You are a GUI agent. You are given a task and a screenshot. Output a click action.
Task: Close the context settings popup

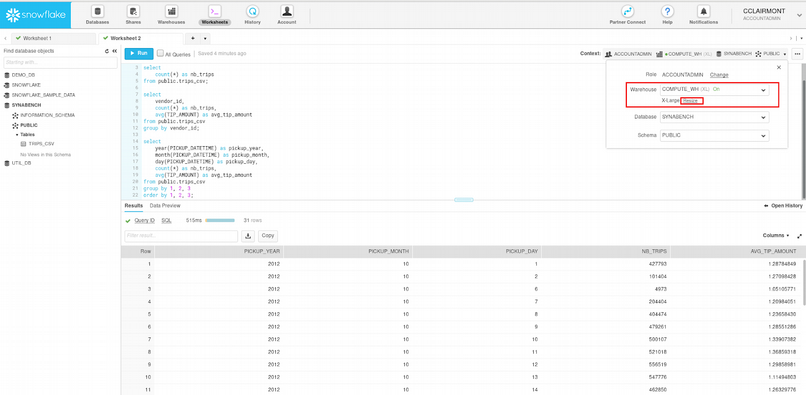pos(778,67)
